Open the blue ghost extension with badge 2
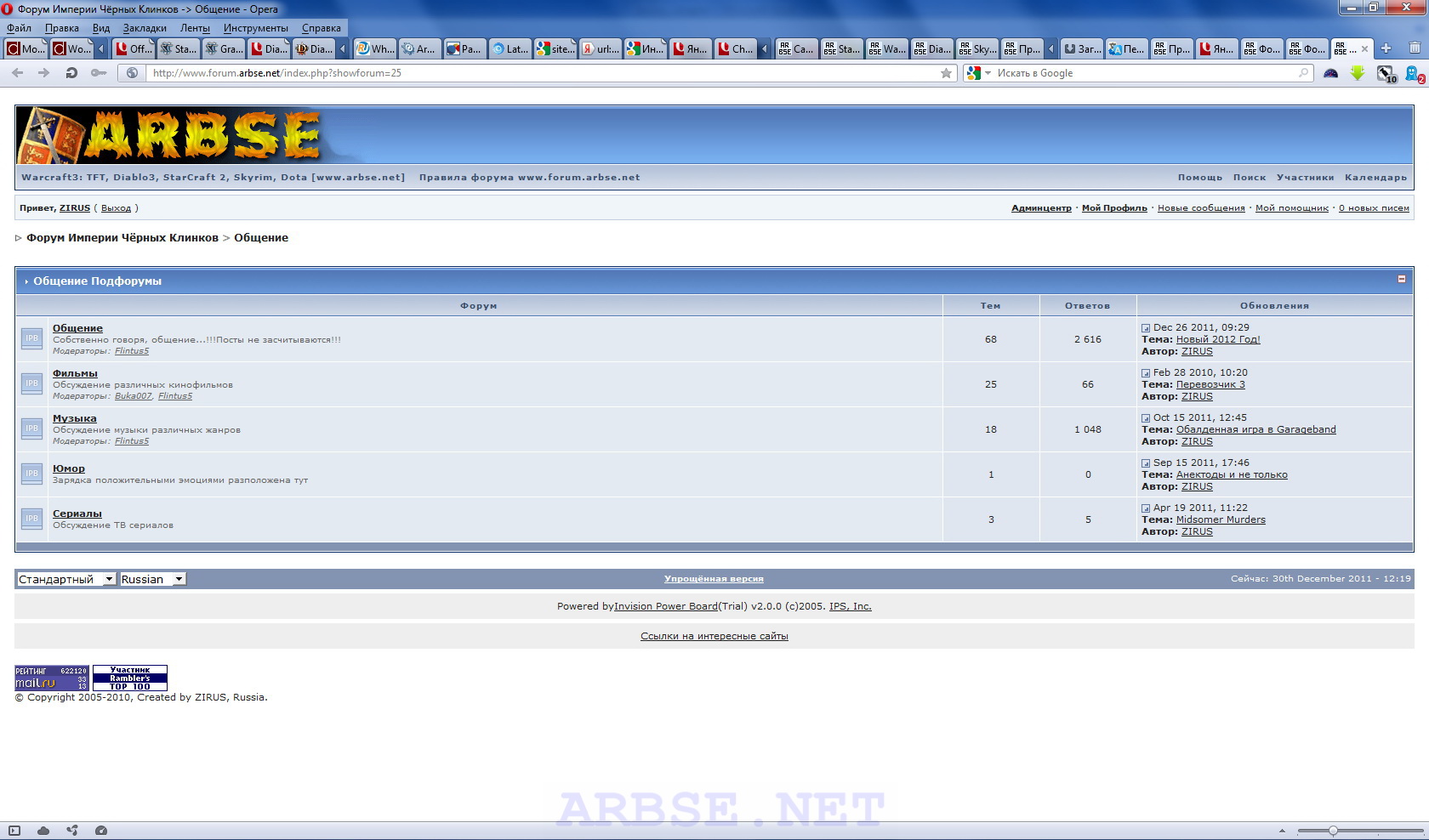This screenshot has width=1429, height=840. tap(1414, 74)
